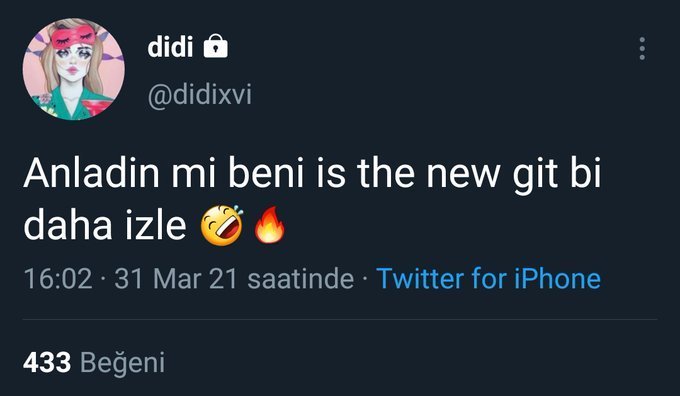Click the 433 like count number
This screenshot has height=396, width=680.
click(x=47, y=362)
